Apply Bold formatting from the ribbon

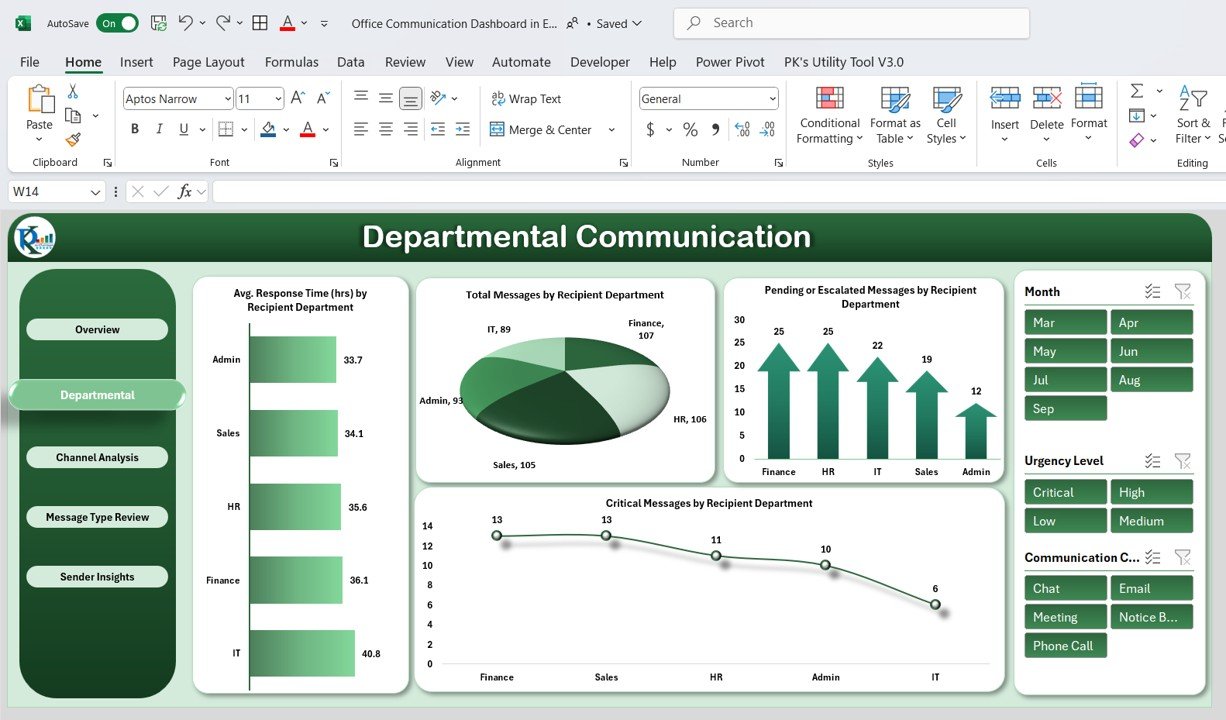click(x=135, y=129)
